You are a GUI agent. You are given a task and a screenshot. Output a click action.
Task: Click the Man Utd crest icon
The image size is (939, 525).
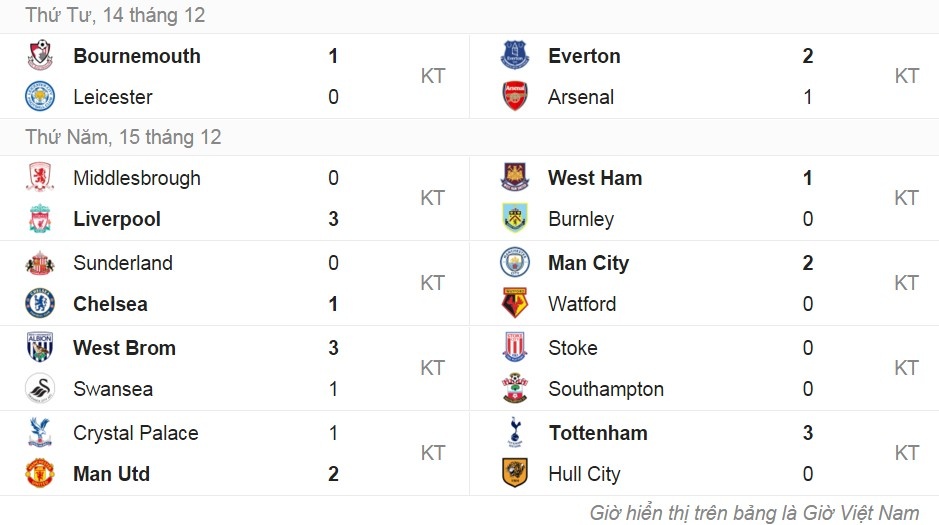[40, 474]
